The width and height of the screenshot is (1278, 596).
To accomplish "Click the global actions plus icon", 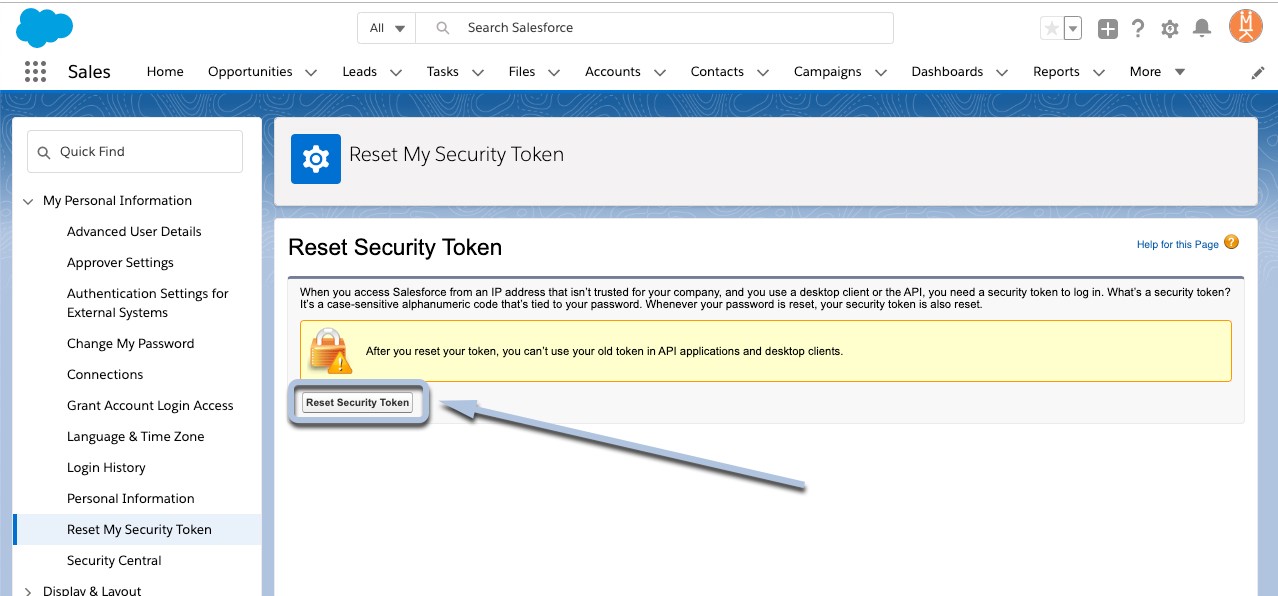I will (1107, 29).
